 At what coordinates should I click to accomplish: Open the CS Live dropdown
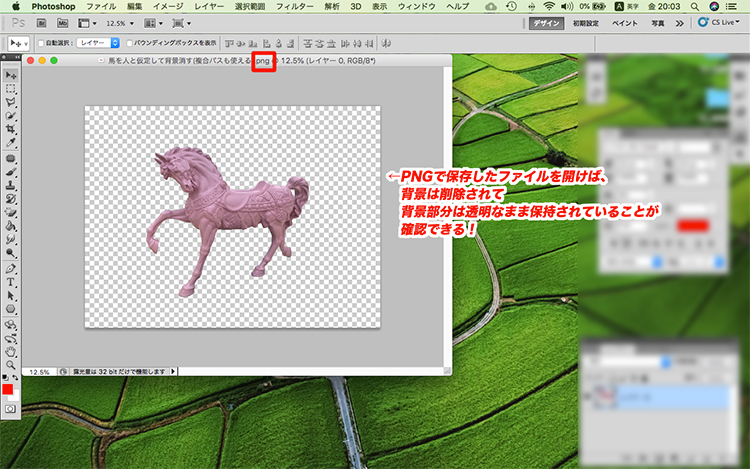(x=719, y=22)
